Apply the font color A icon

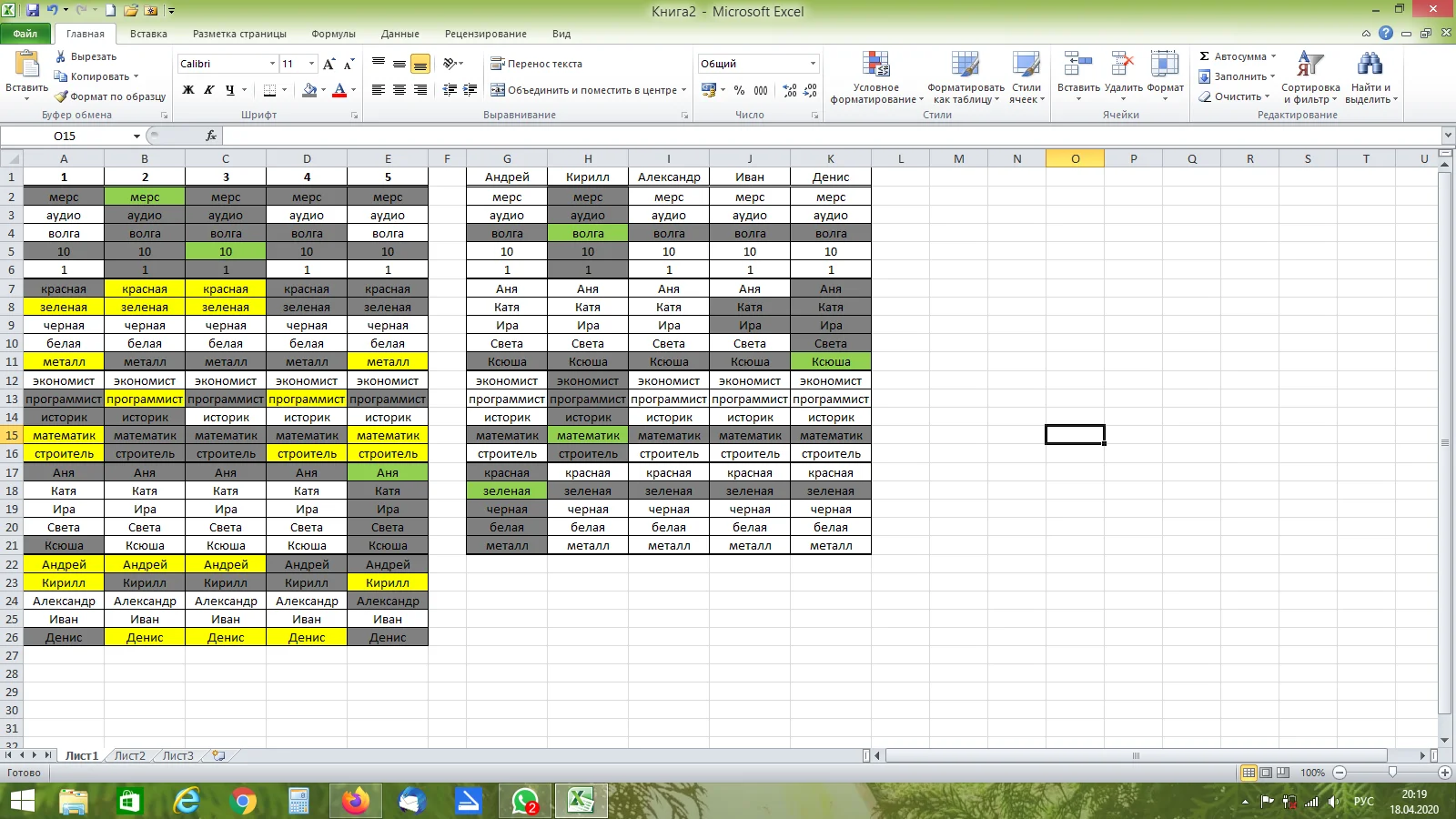click(x=339, y=90)
